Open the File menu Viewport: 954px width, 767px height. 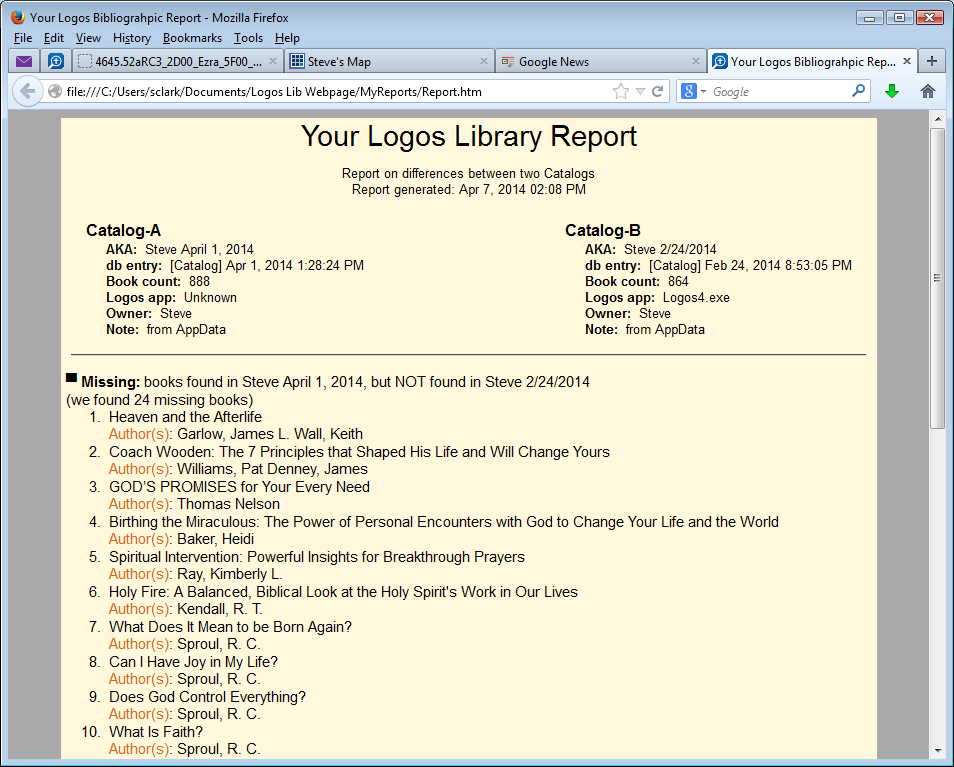[x=23, y=38]
